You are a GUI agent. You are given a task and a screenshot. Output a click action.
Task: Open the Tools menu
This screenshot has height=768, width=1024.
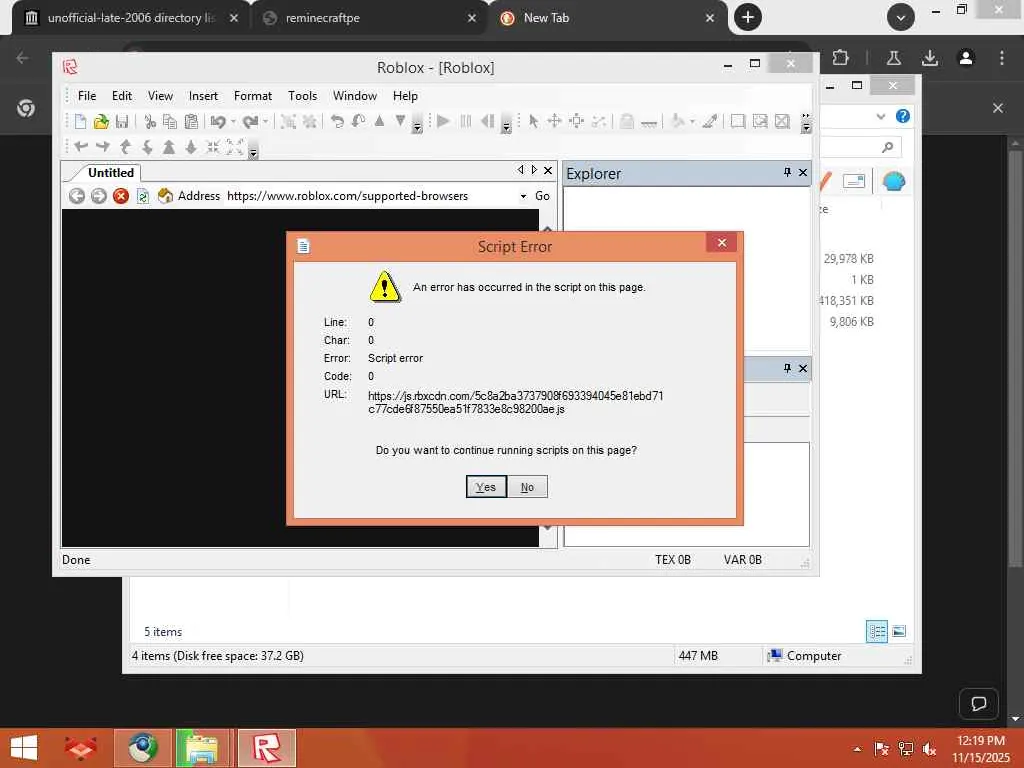pyautogui.click(x=302, y=96)
